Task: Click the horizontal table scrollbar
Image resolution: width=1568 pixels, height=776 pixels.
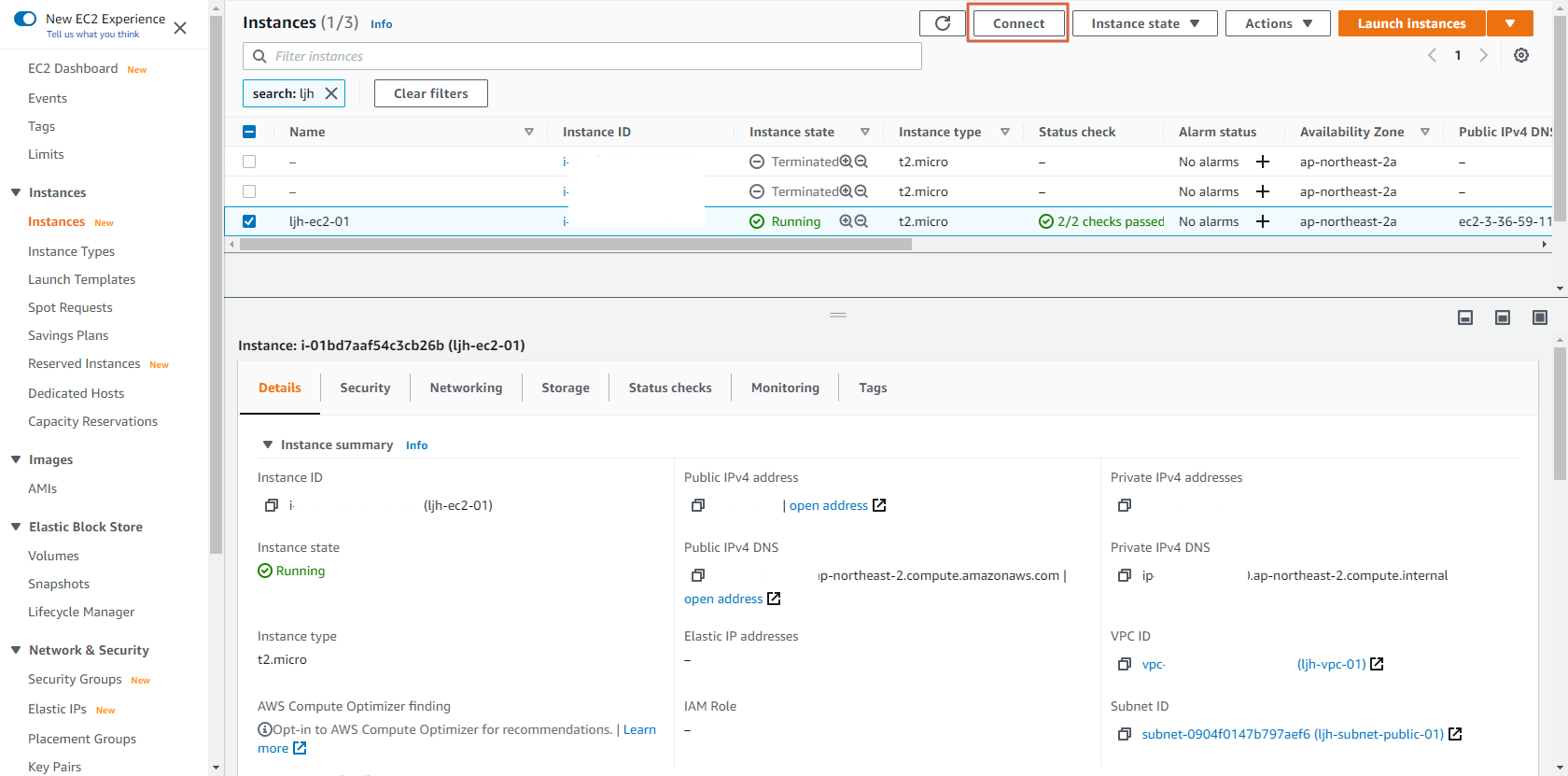Action: click(x=575, y=244)
